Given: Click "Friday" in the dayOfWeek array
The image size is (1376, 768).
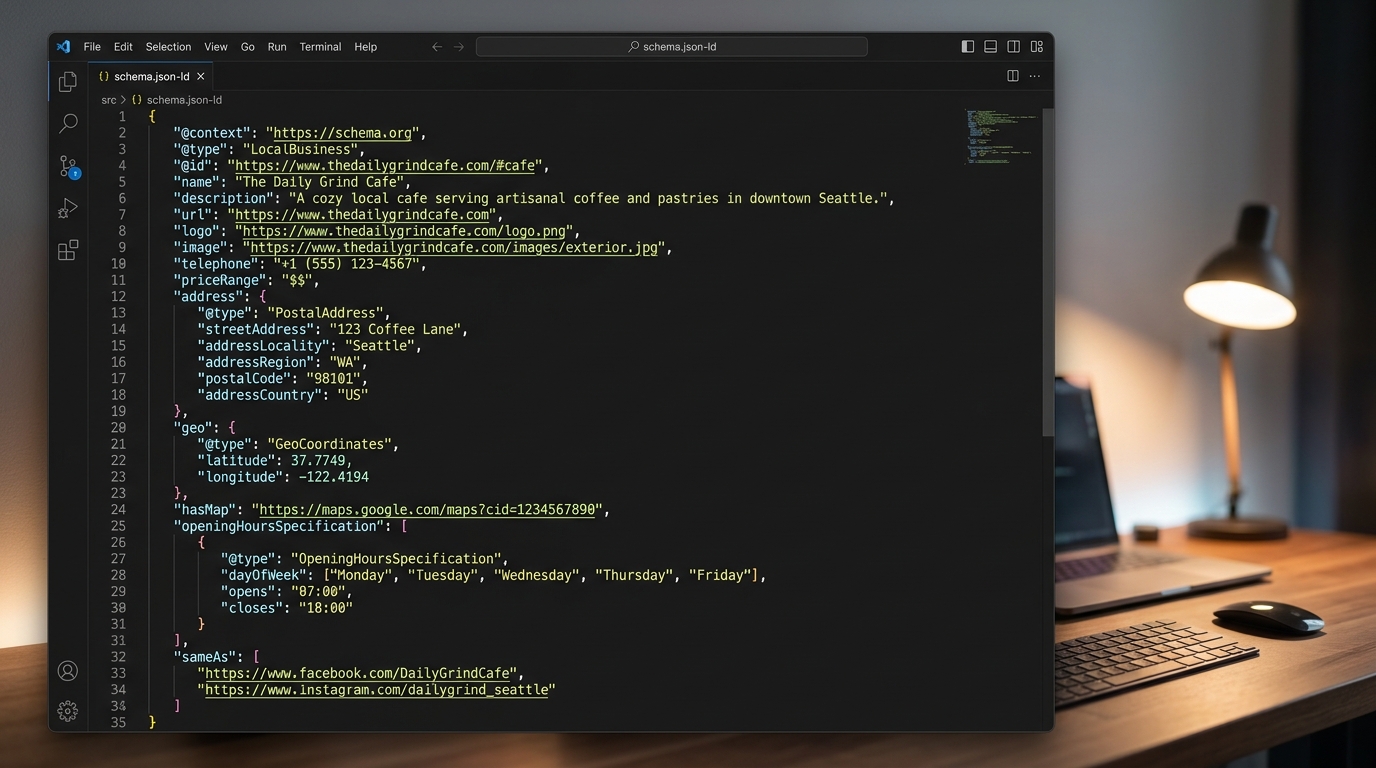Looking at the screenshot, I should click(x=721, y=575).
